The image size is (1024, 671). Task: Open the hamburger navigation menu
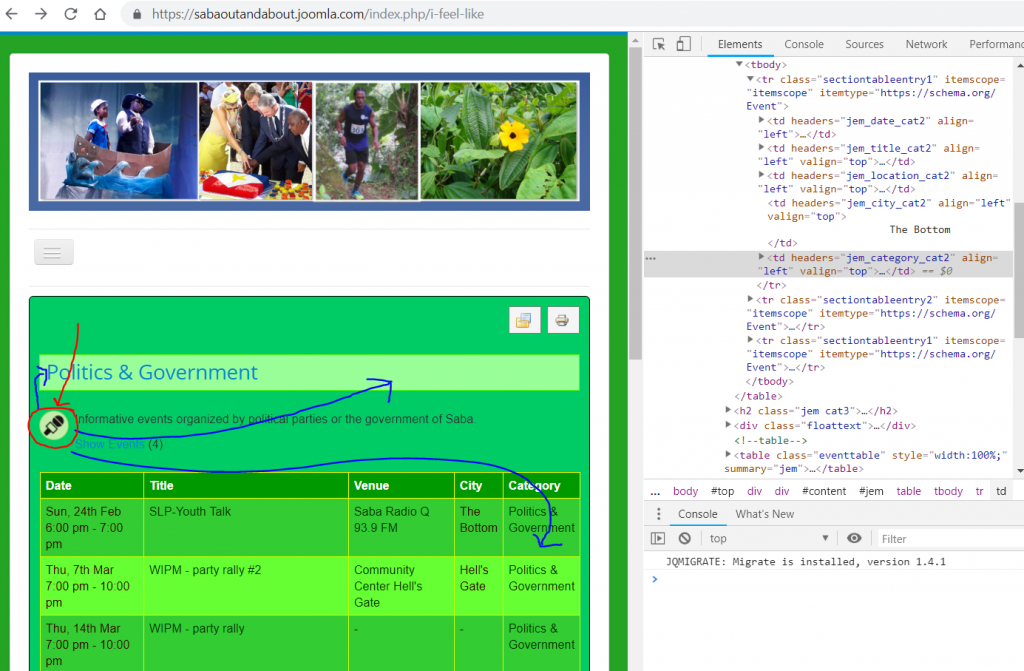pos(54,252)
